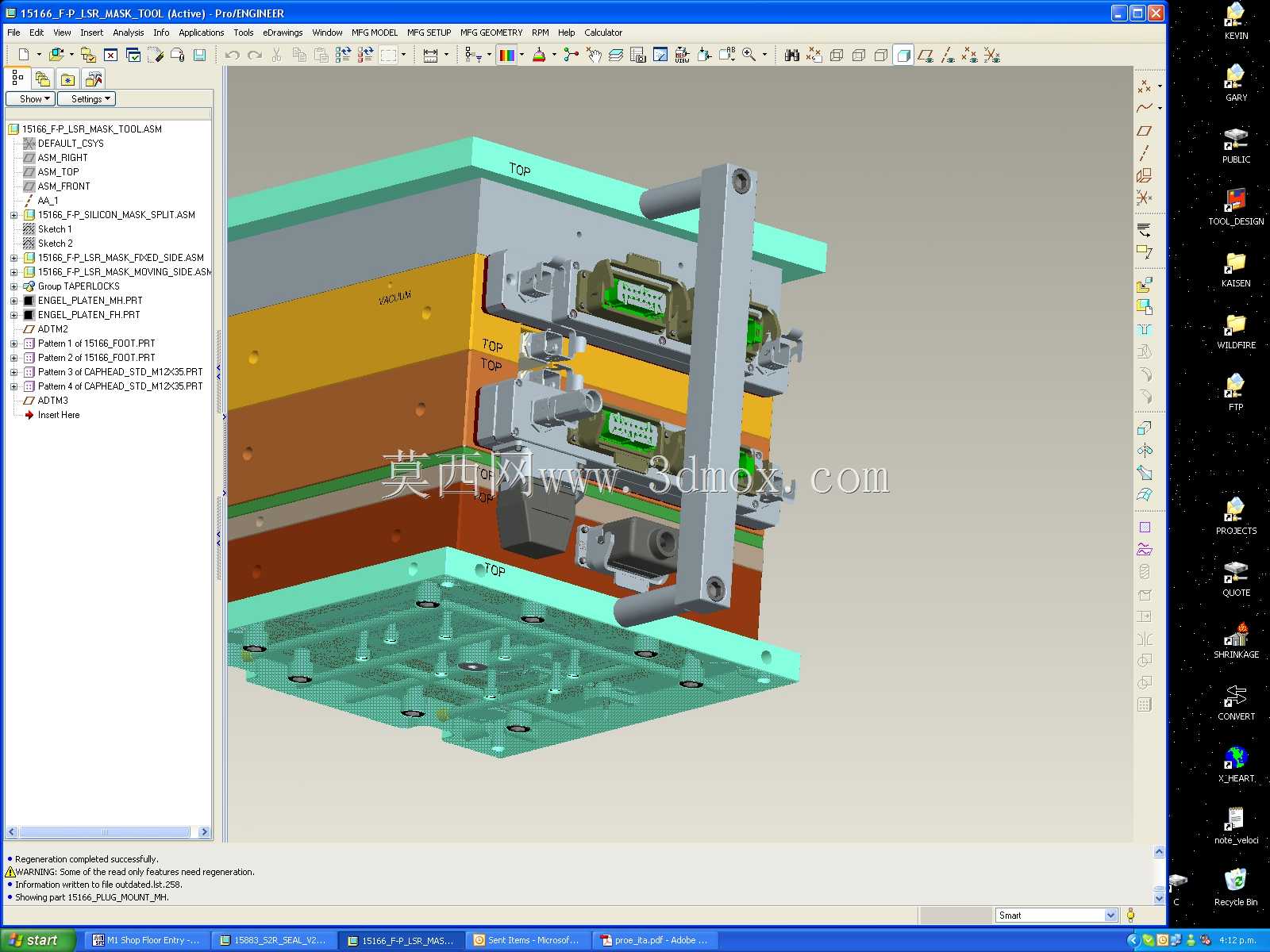Select Sketch 2 in model tree
Screen dimensions: 1270x952
click(55, 244)
